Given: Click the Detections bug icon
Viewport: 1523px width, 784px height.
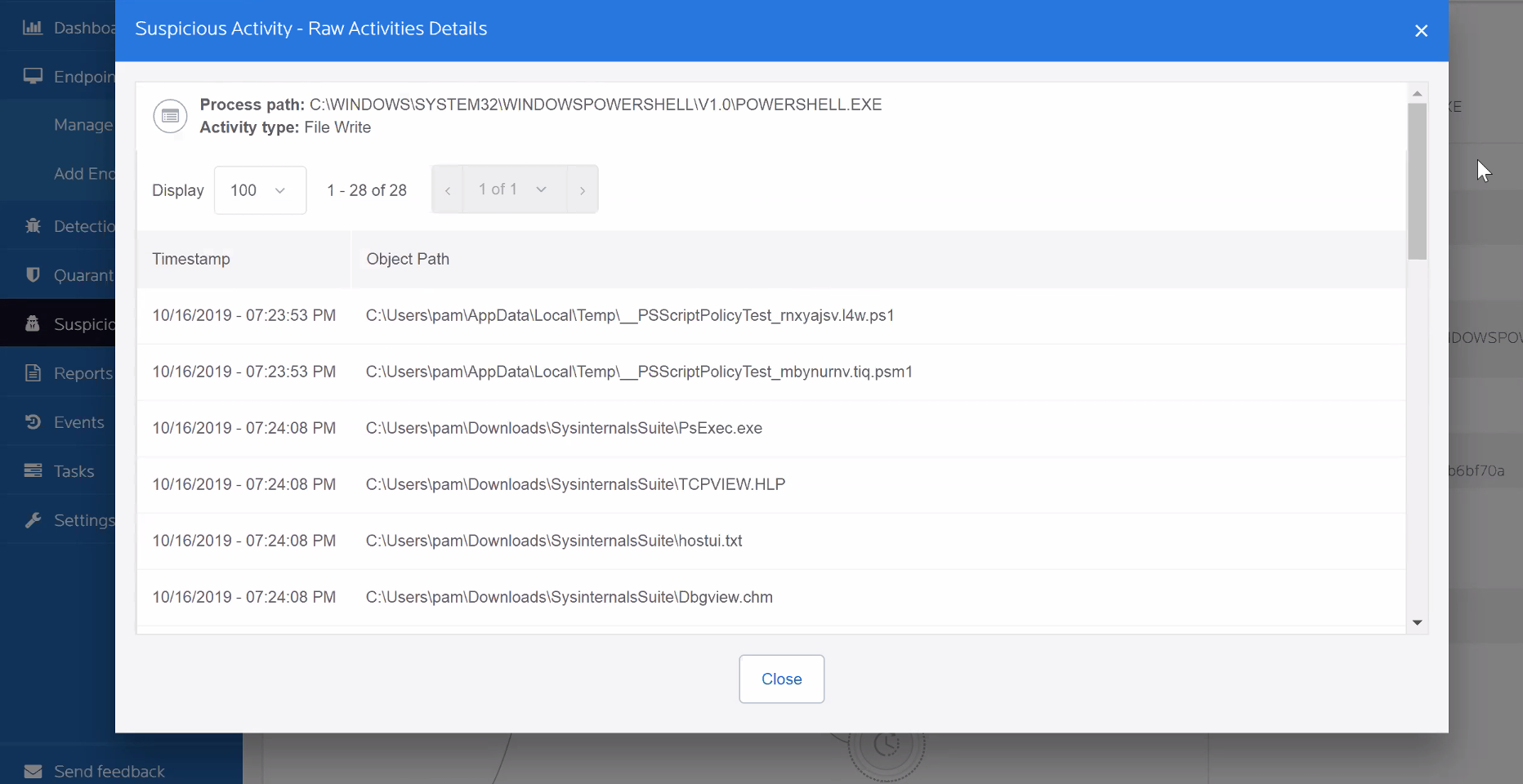Looking at the screenshot, I should 33,225.
